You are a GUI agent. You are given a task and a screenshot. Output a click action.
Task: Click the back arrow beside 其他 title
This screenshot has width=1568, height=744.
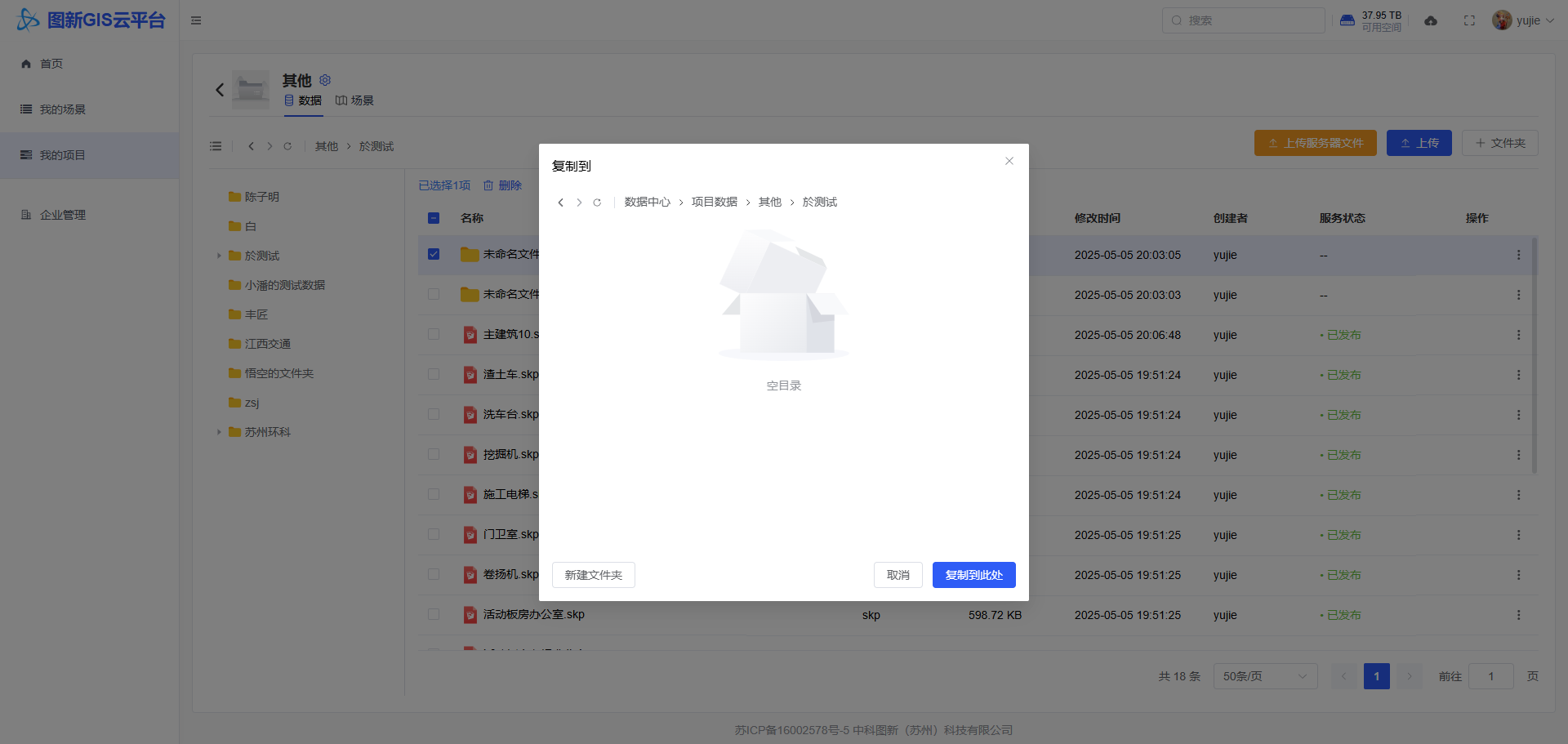(x=220, y=90)
